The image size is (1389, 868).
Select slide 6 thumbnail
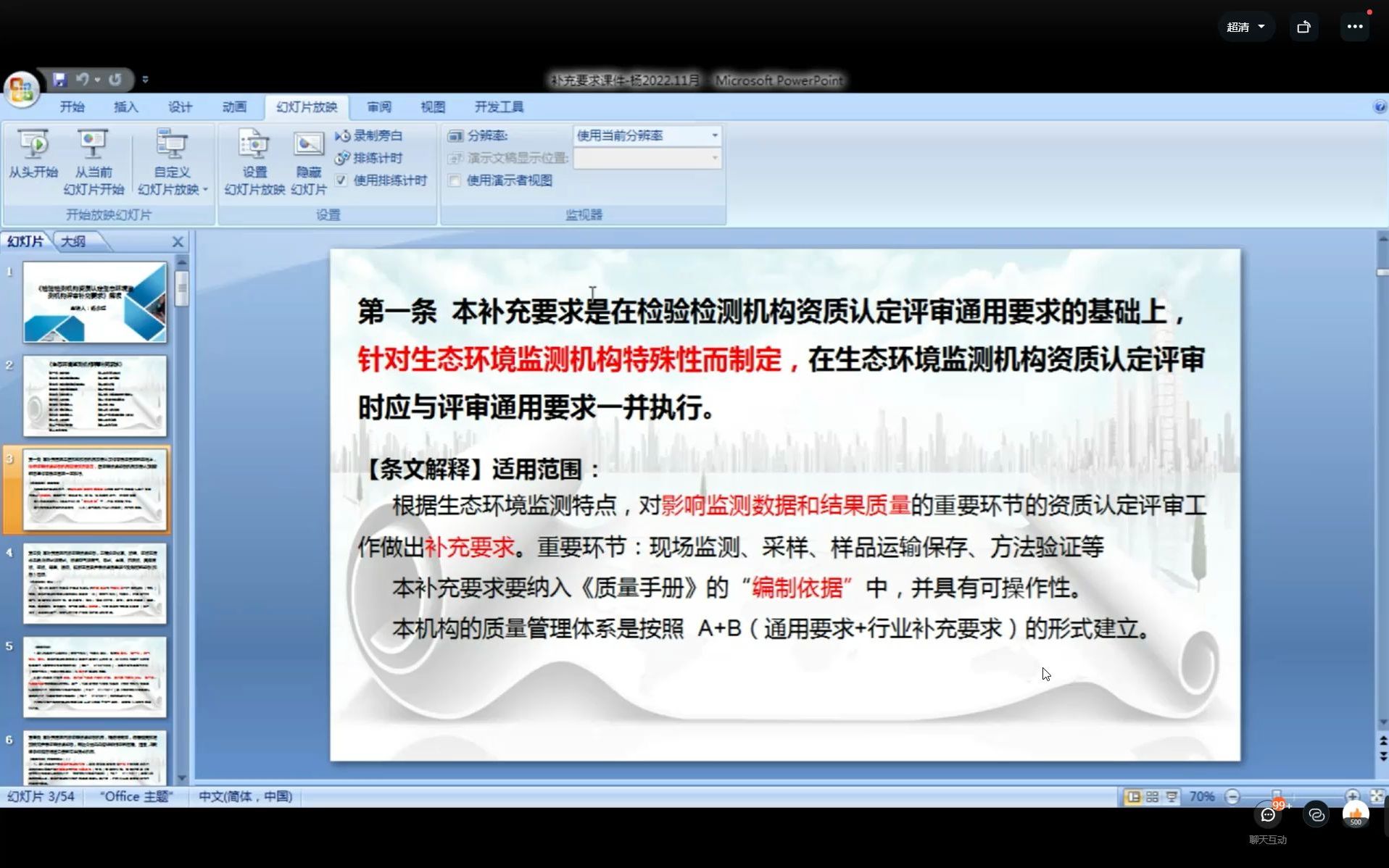click(x=95, y=757)
